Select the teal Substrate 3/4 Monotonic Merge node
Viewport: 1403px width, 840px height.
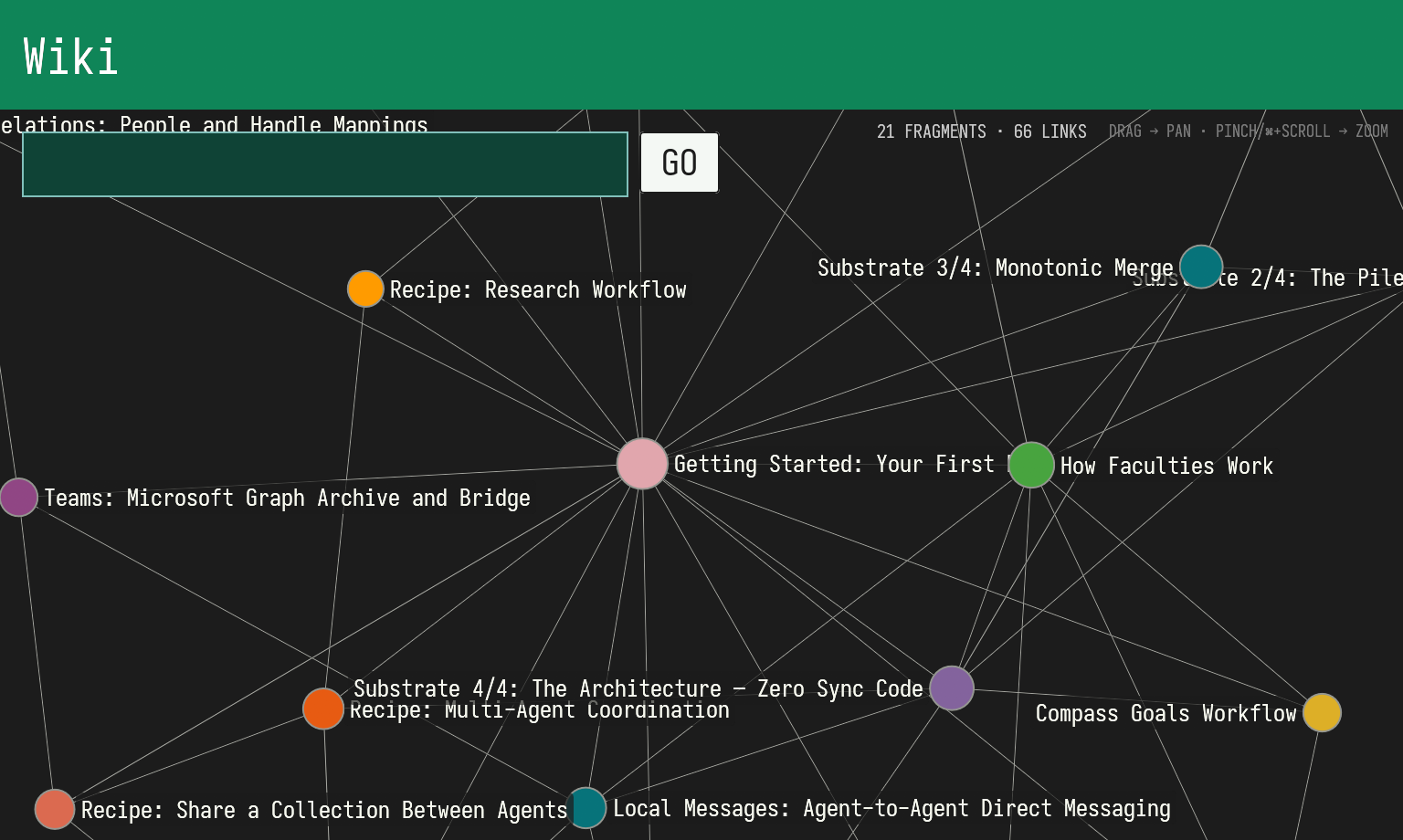[x=1201, y=267]
